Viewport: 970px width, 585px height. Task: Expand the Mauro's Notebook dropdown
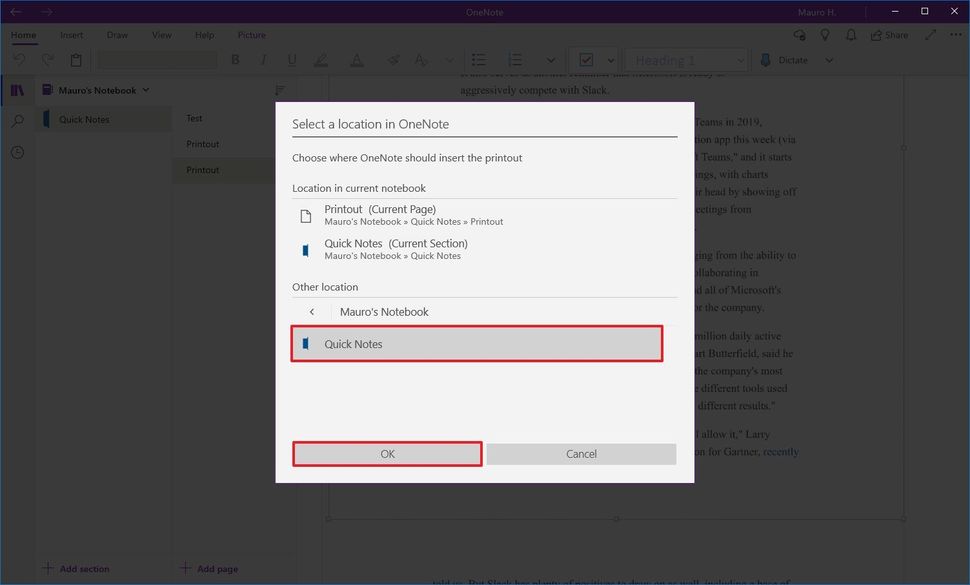point(146,89)
